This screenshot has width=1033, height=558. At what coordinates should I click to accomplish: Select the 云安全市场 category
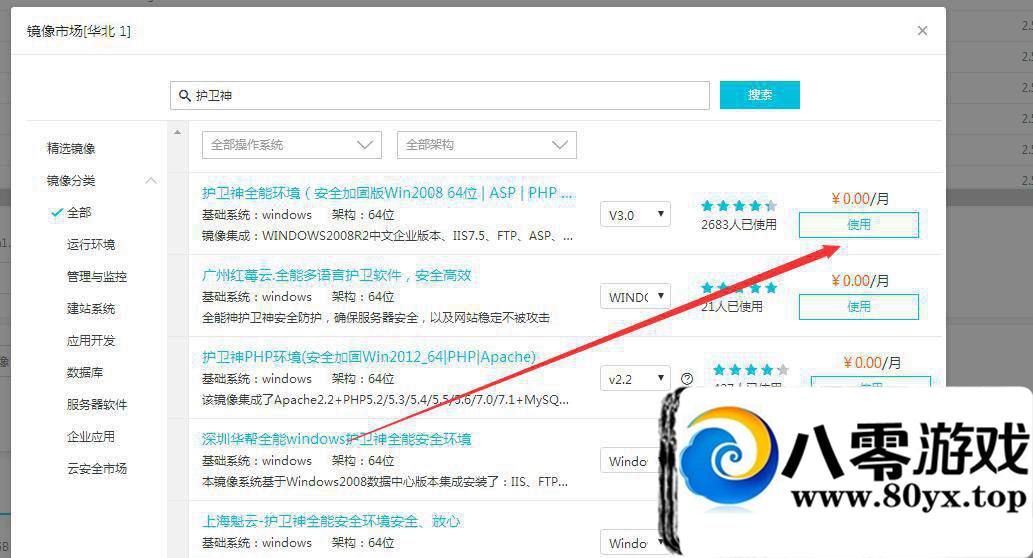pos(97,468)
